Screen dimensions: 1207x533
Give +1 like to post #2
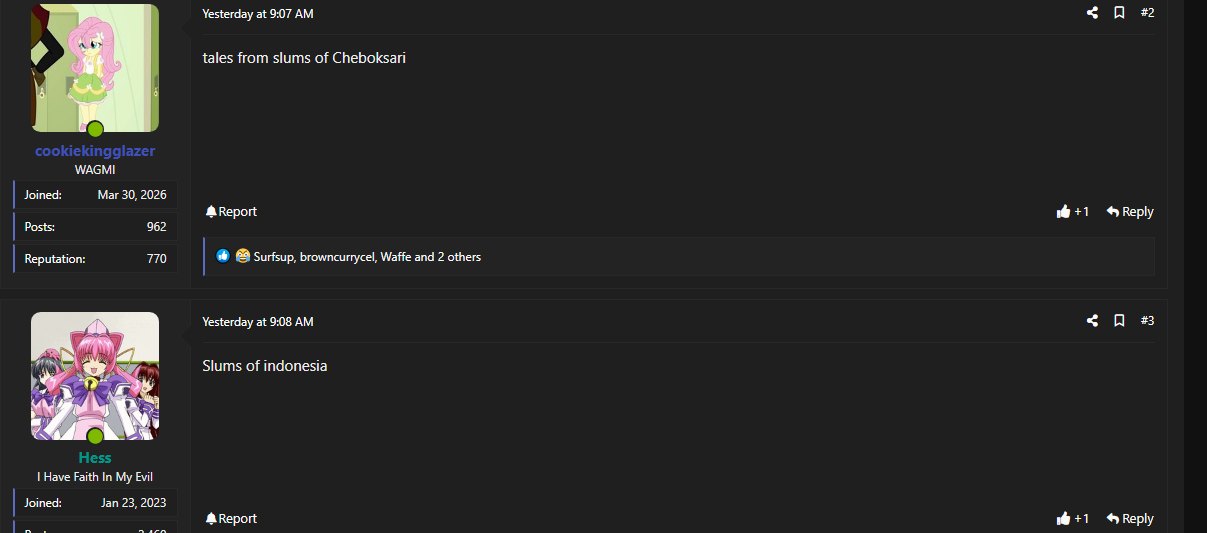[1073, 212]
